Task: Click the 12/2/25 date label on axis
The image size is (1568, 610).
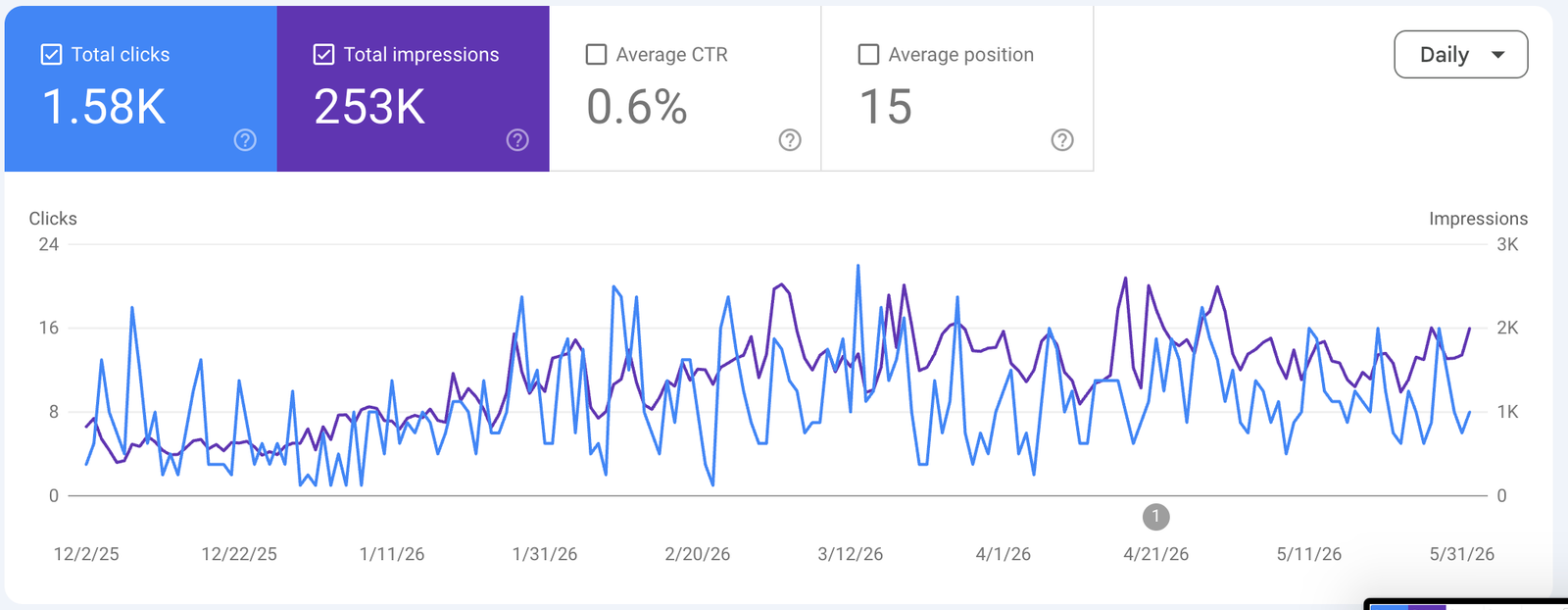Action: tap(86, 554)
